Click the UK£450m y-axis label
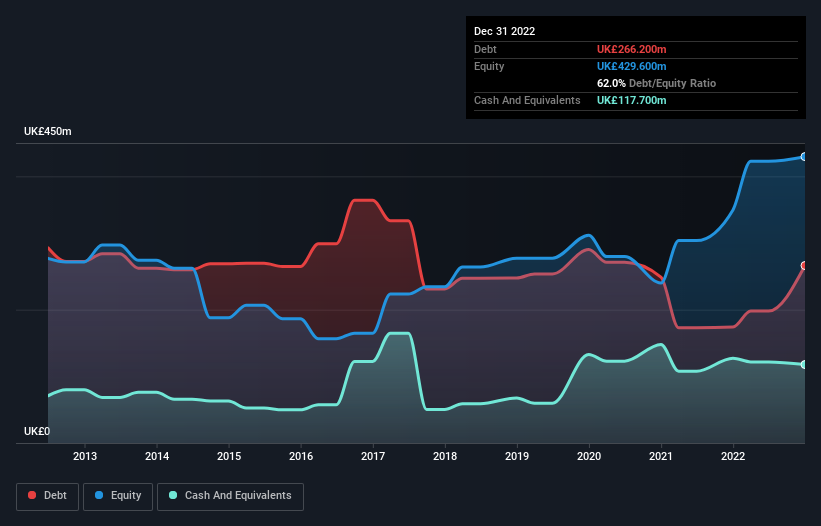 (48, 131)
